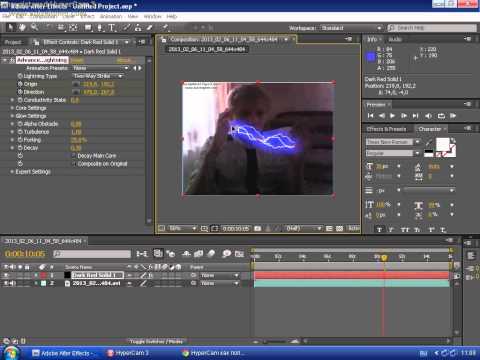
Task: Click the white fill color swatch in Character panel
Action: [x=443, y=144]
